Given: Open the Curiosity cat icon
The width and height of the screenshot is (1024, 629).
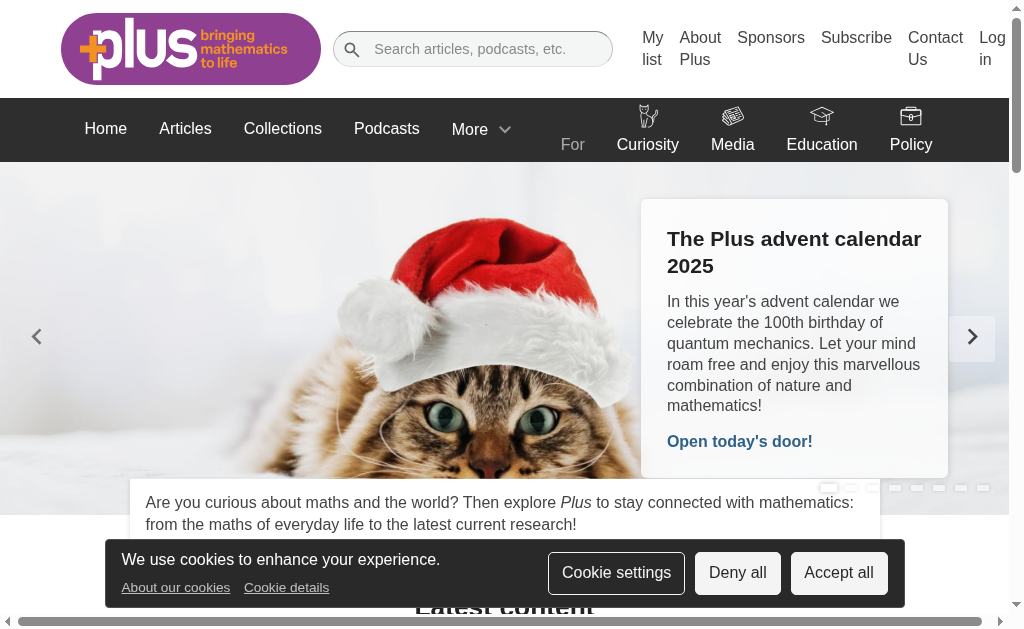Looking at the screenshot, I should coord(648,116).
